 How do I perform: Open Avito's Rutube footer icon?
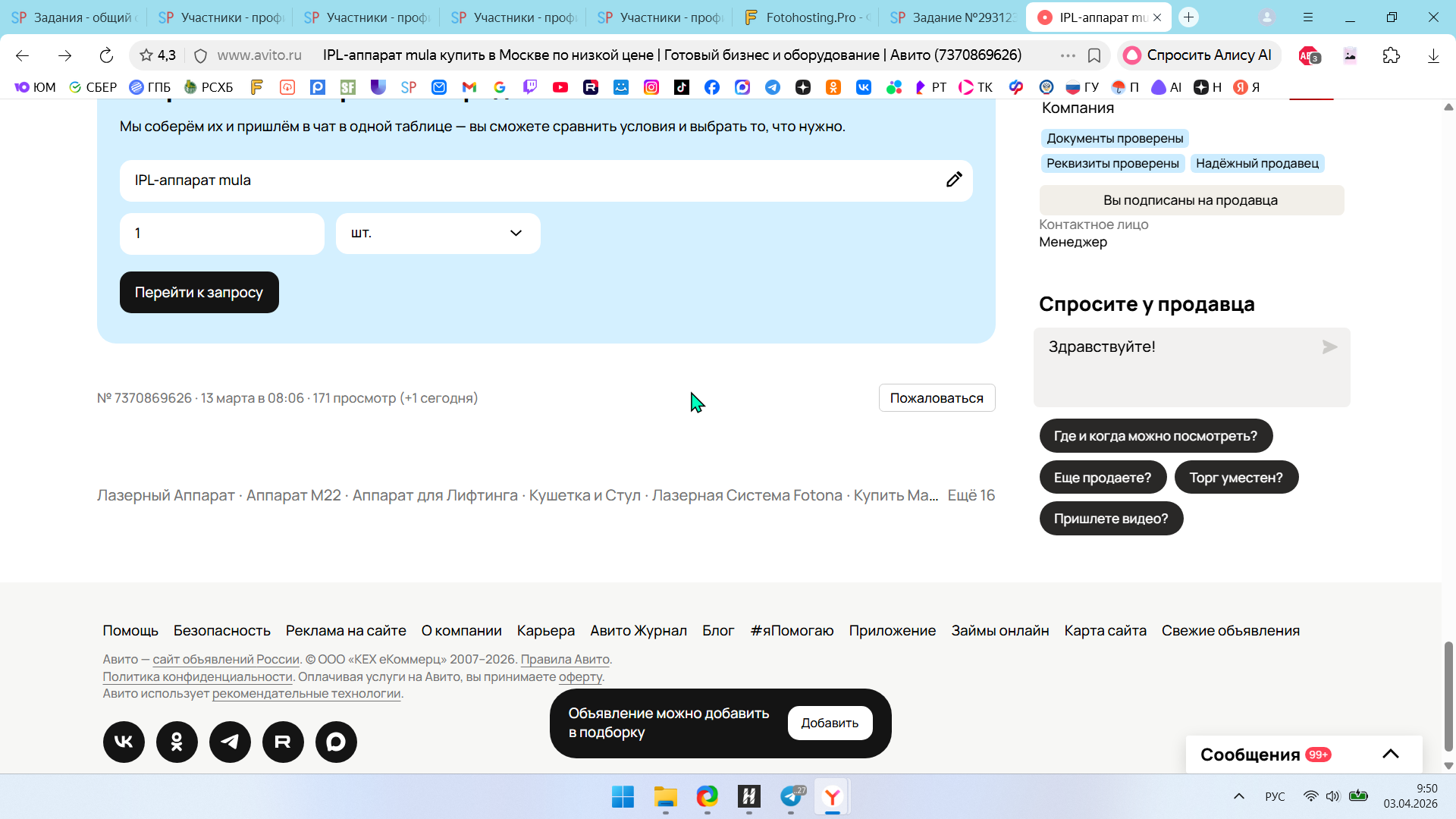point(283,742)
